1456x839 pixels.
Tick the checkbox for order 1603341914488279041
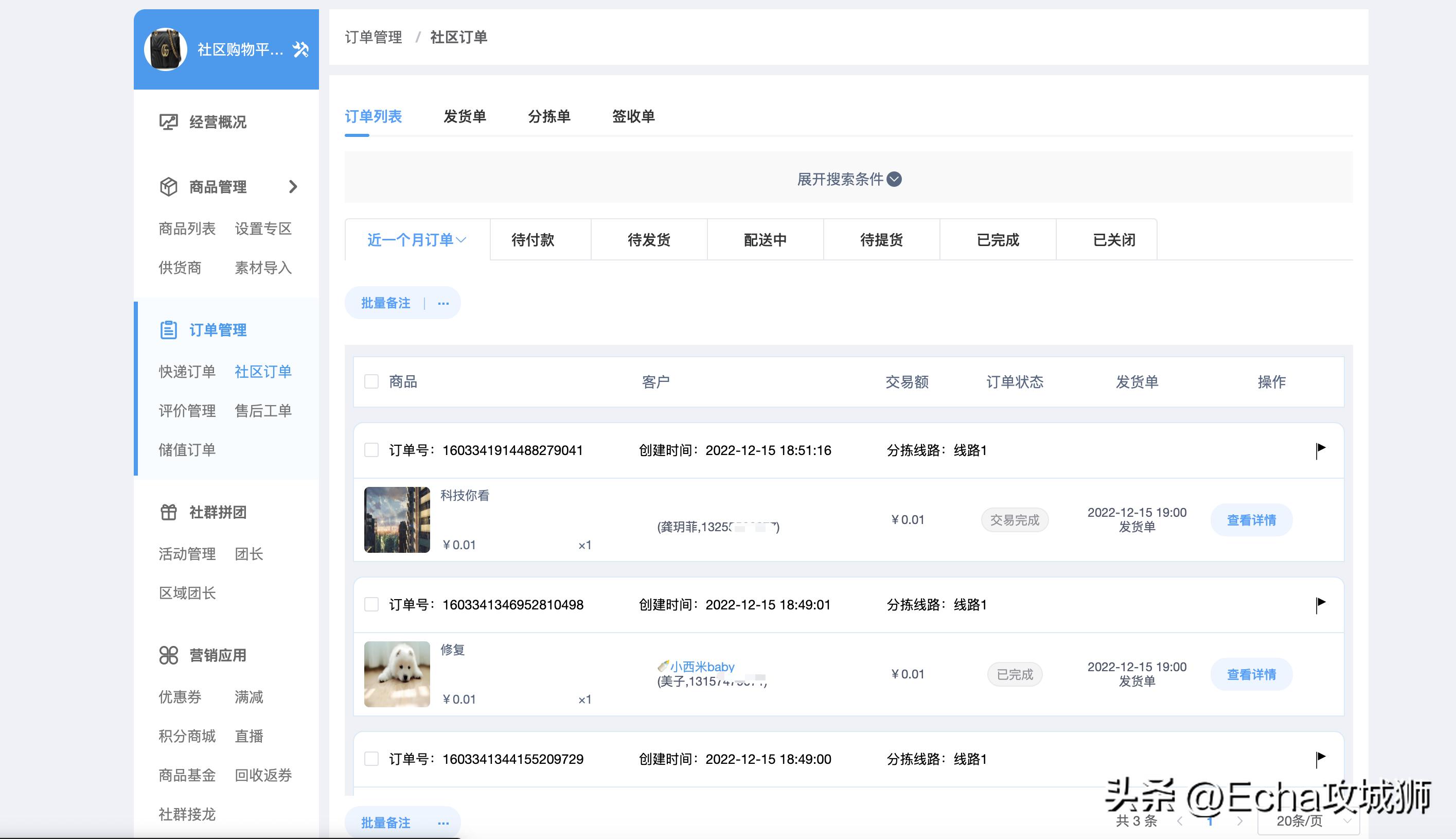371,450
